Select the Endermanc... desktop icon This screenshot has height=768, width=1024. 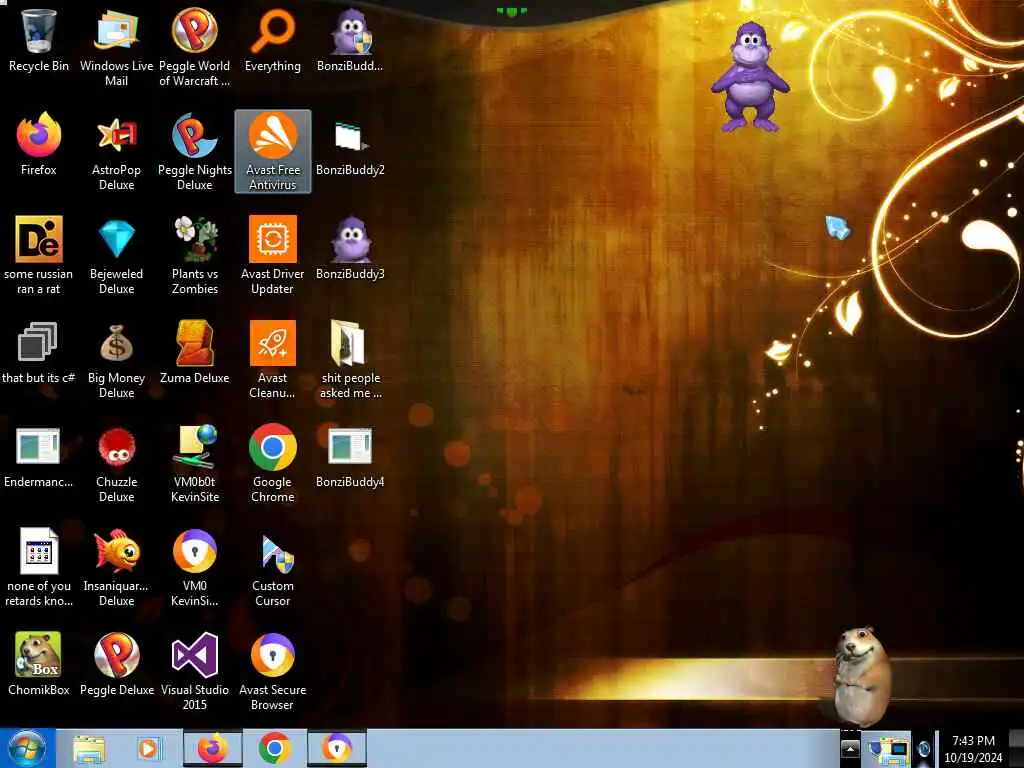coord(39,457)
